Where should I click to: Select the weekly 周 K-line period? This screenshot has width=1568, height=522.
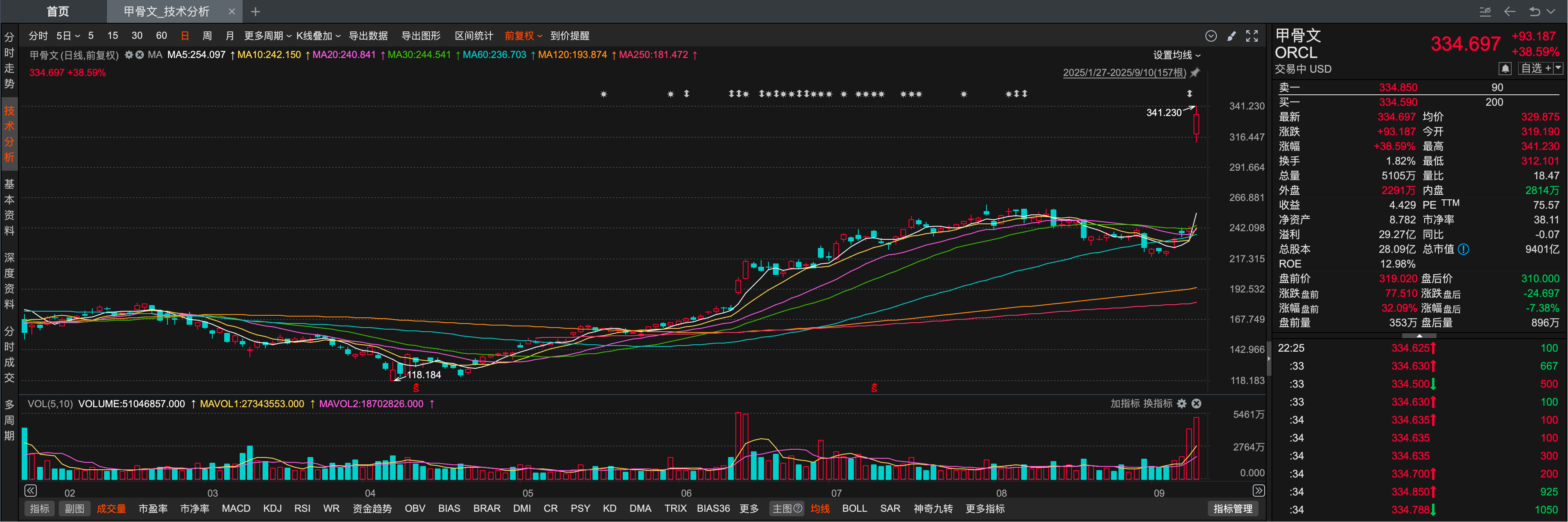207,36
